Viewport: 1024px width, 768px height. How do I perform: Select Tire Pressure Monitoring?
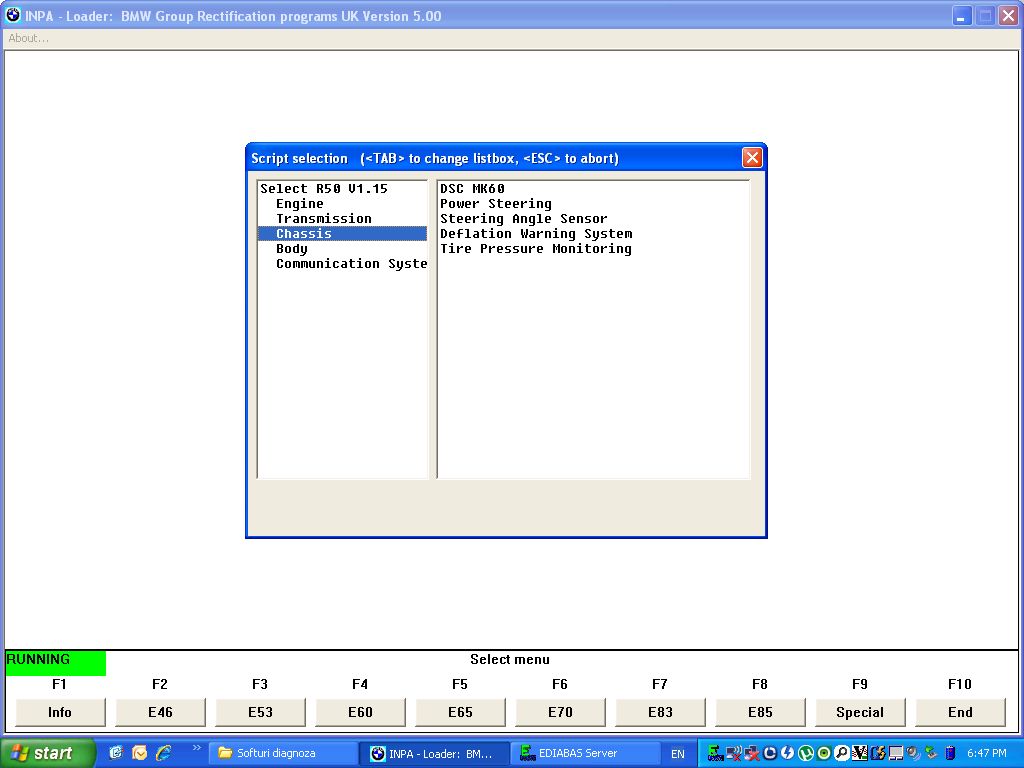(535, 249)
